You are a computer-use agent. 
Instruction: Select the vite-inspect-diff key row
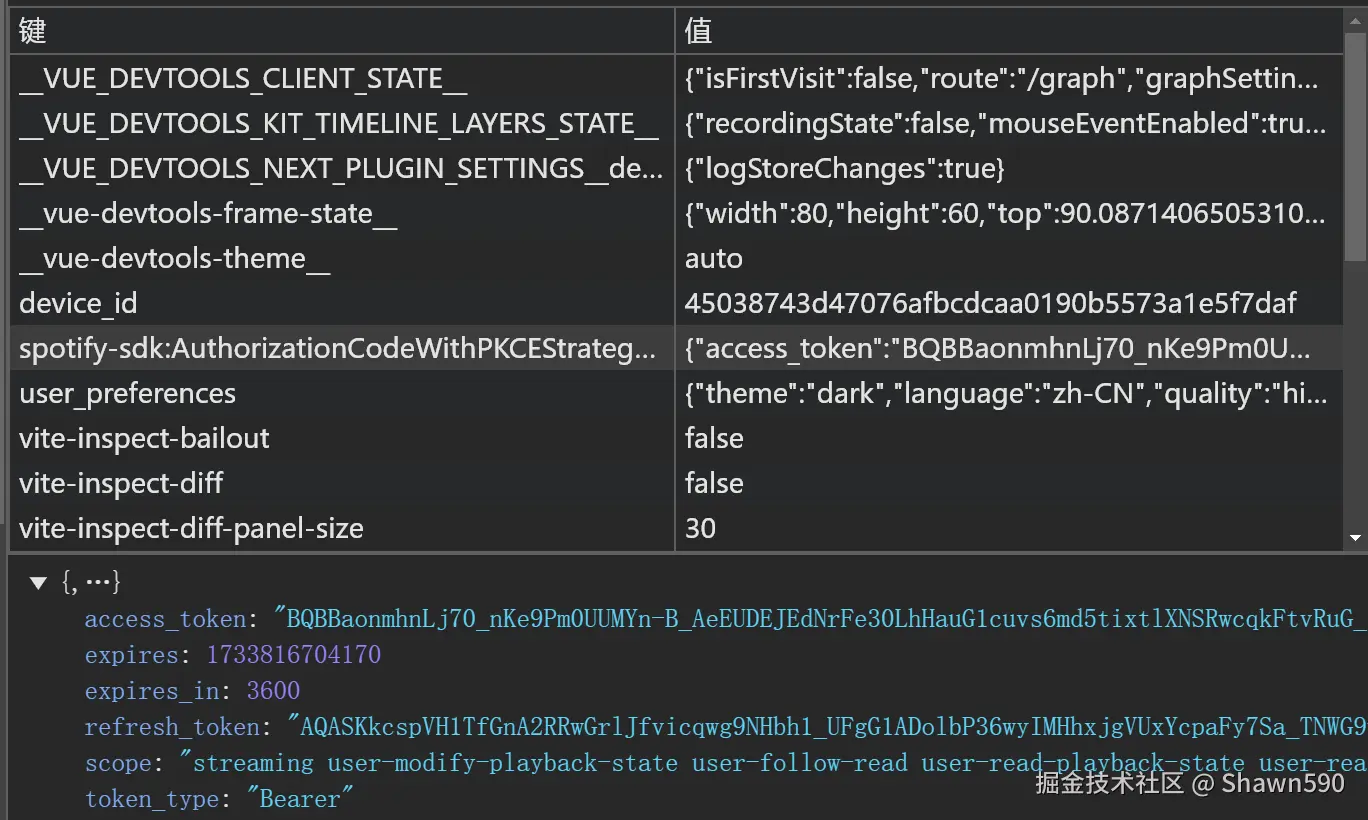121,484
